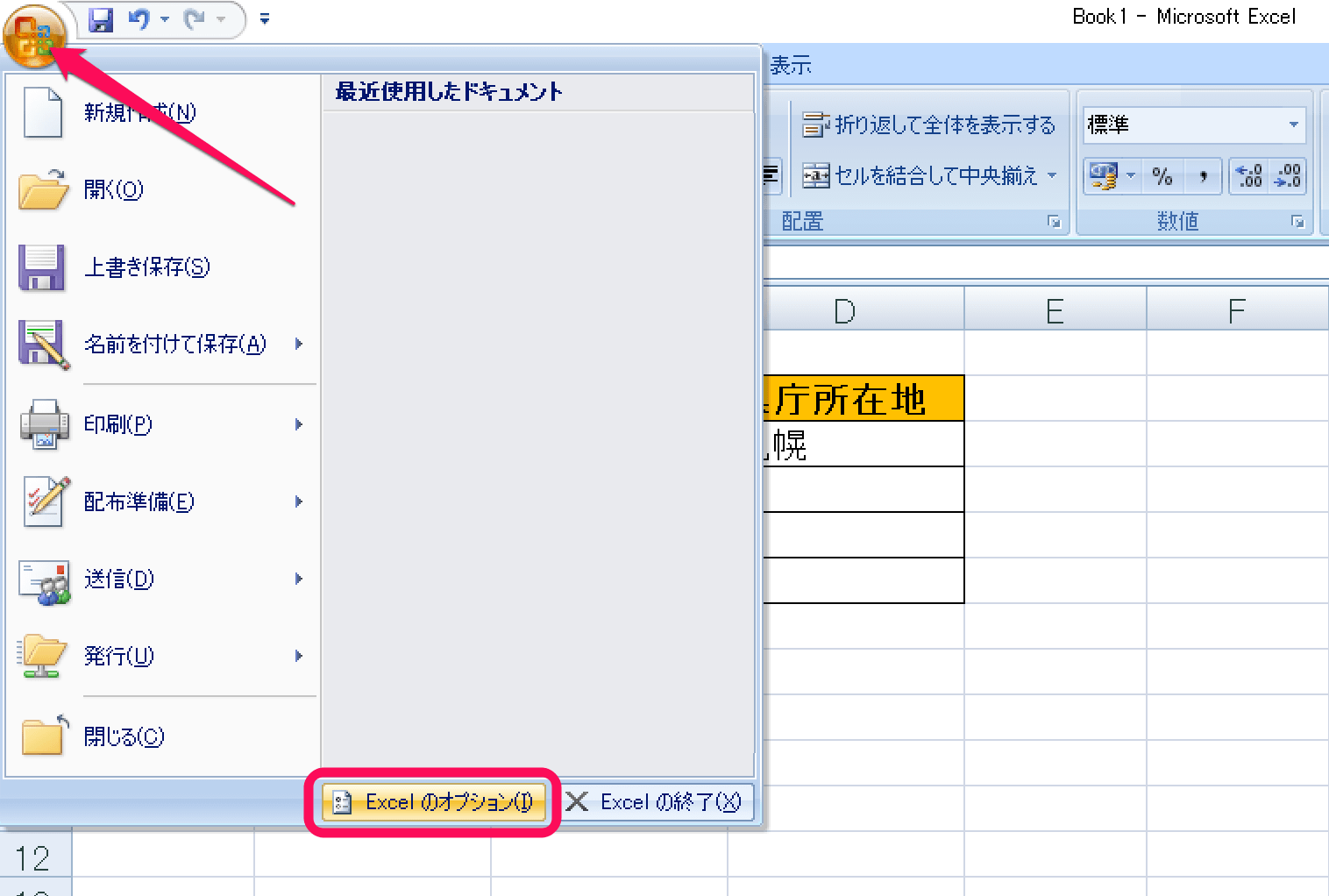
Task: Select 上書き保存(S) menu entry
Action: pyautogui.click(x=163, y=267)
